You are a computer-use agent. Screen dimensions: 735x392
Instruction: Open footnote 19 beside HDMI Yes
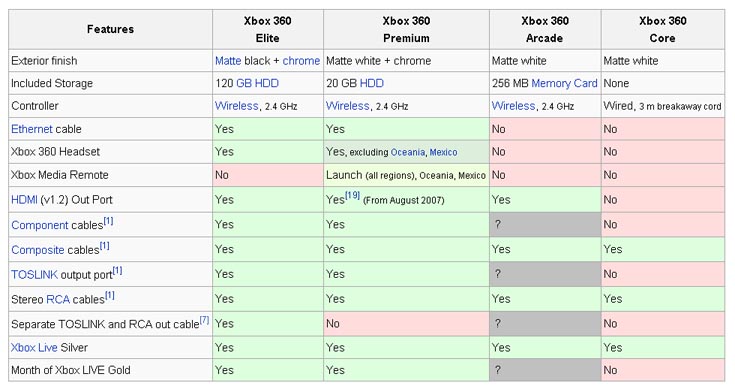[352, 195]
